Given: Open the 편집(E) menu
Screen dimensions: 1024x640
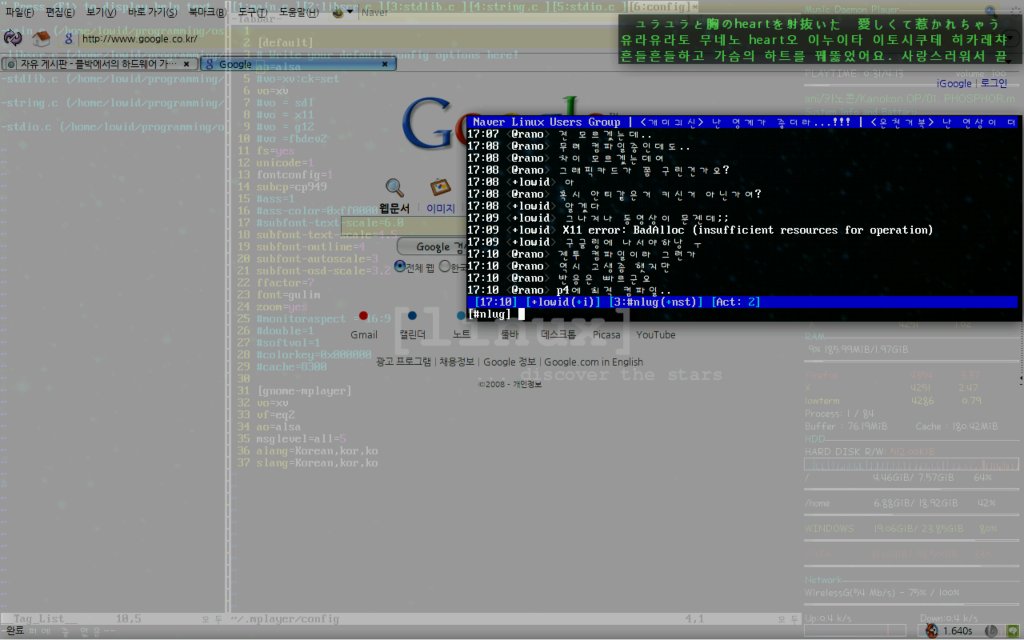Looking at the screenshot, I should pos(59,12).
